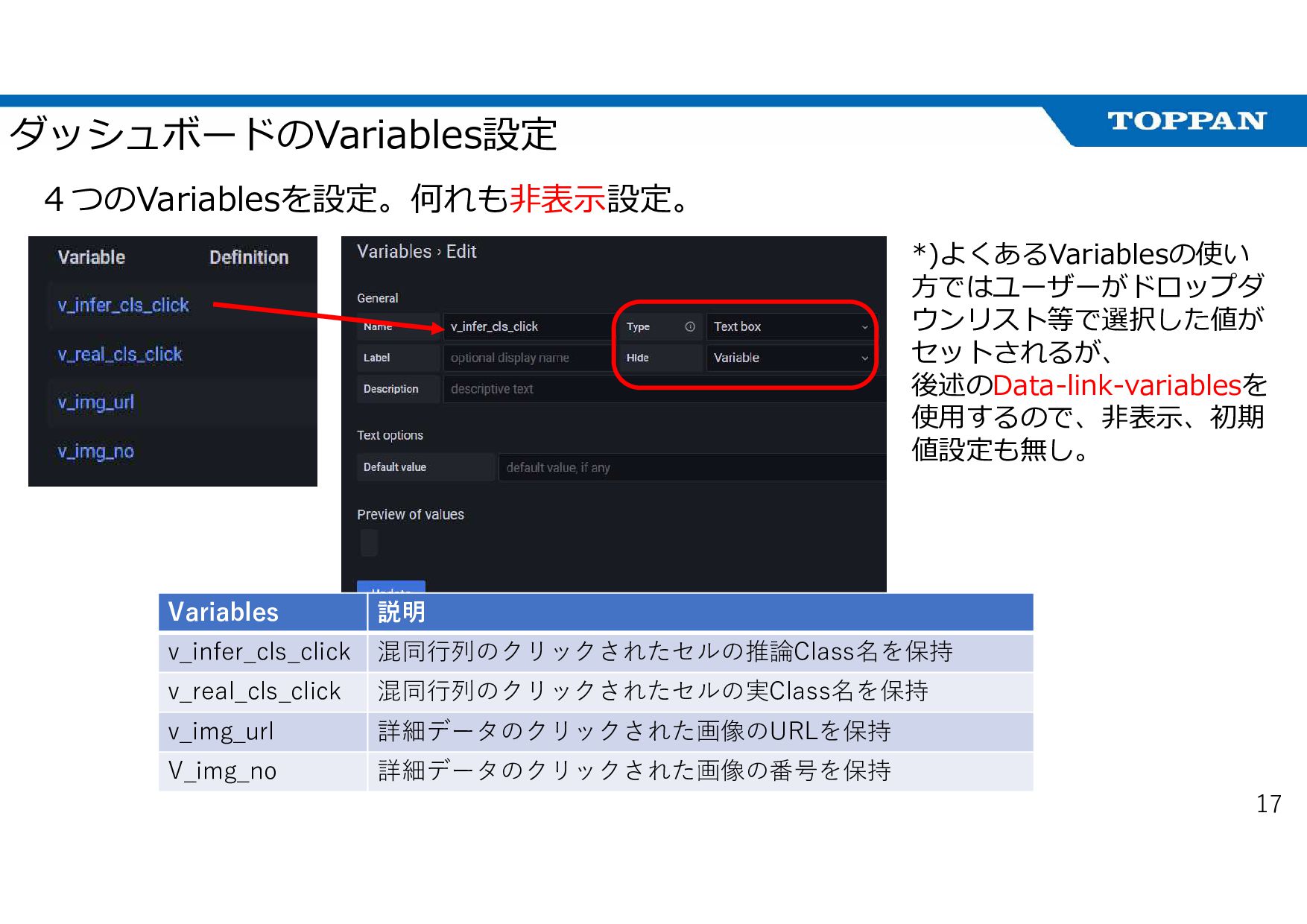Select the v_img_url variable entry

[95, 402]
